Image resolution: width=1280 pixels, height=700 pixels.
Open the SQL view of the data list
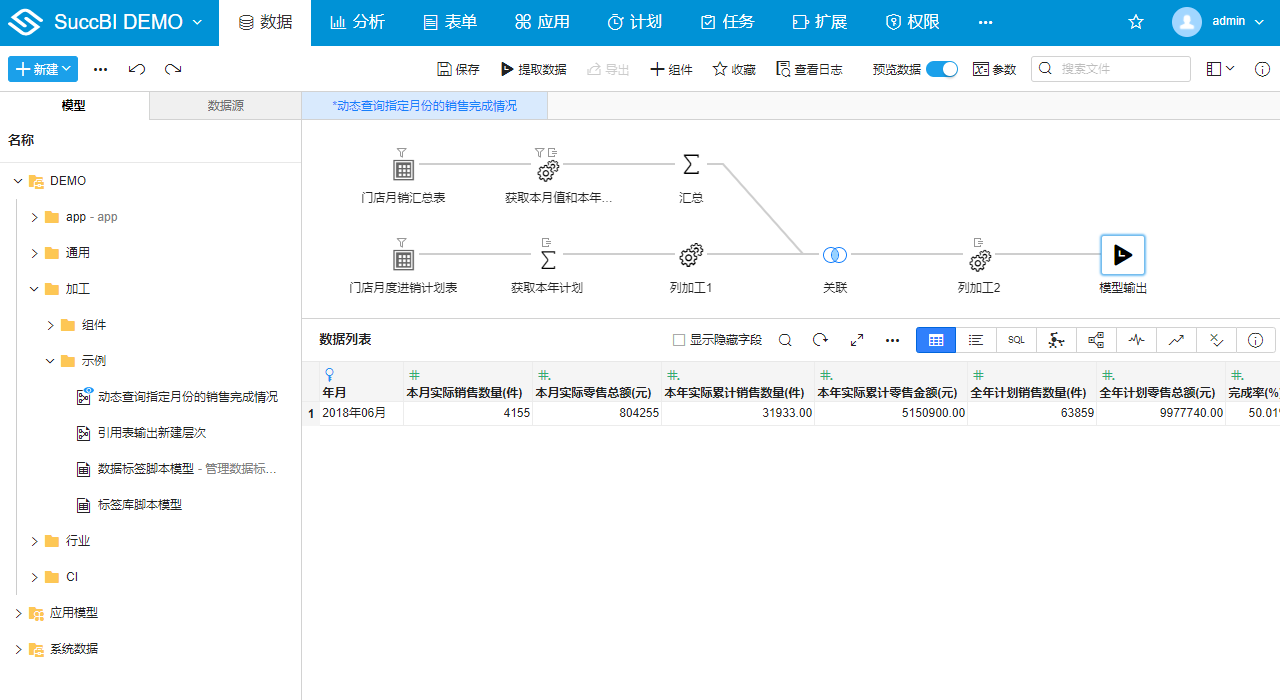pyautogui.click(x=1016, y=340)
